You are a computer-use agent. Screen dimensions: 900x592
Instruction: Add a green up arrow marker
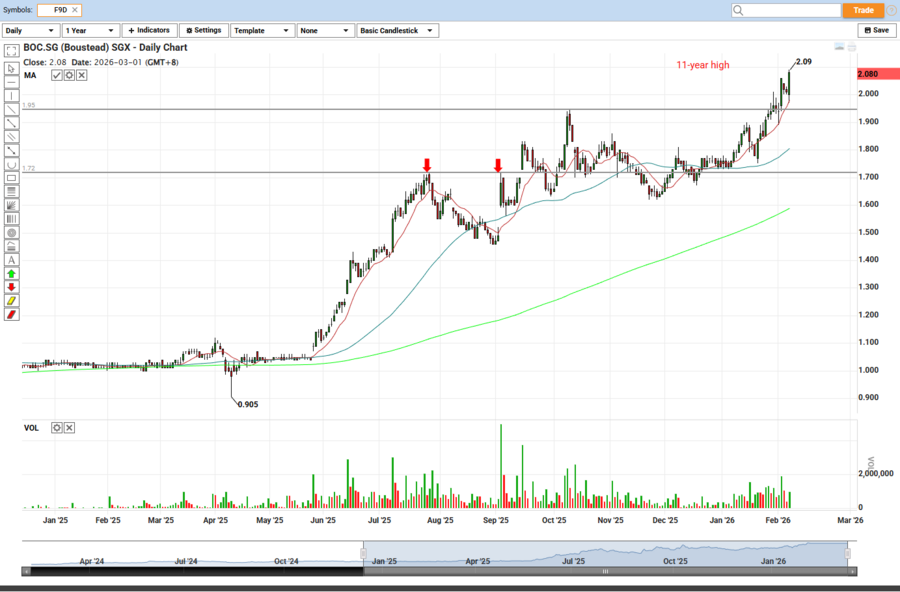[x=11, y=273]
